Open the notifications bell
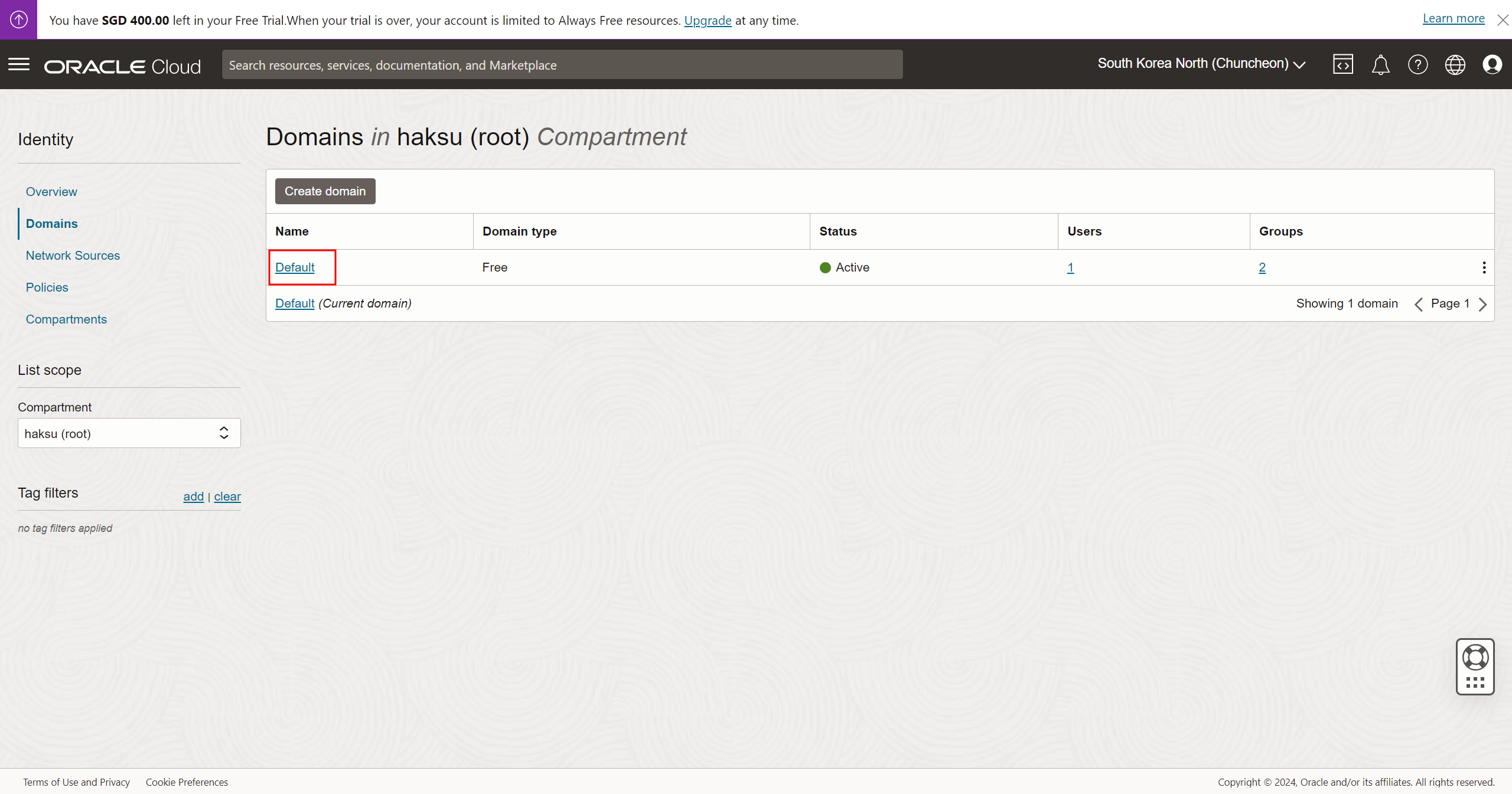The width and height of the screenshot is (1512, 794). [x=1380, y=64]
